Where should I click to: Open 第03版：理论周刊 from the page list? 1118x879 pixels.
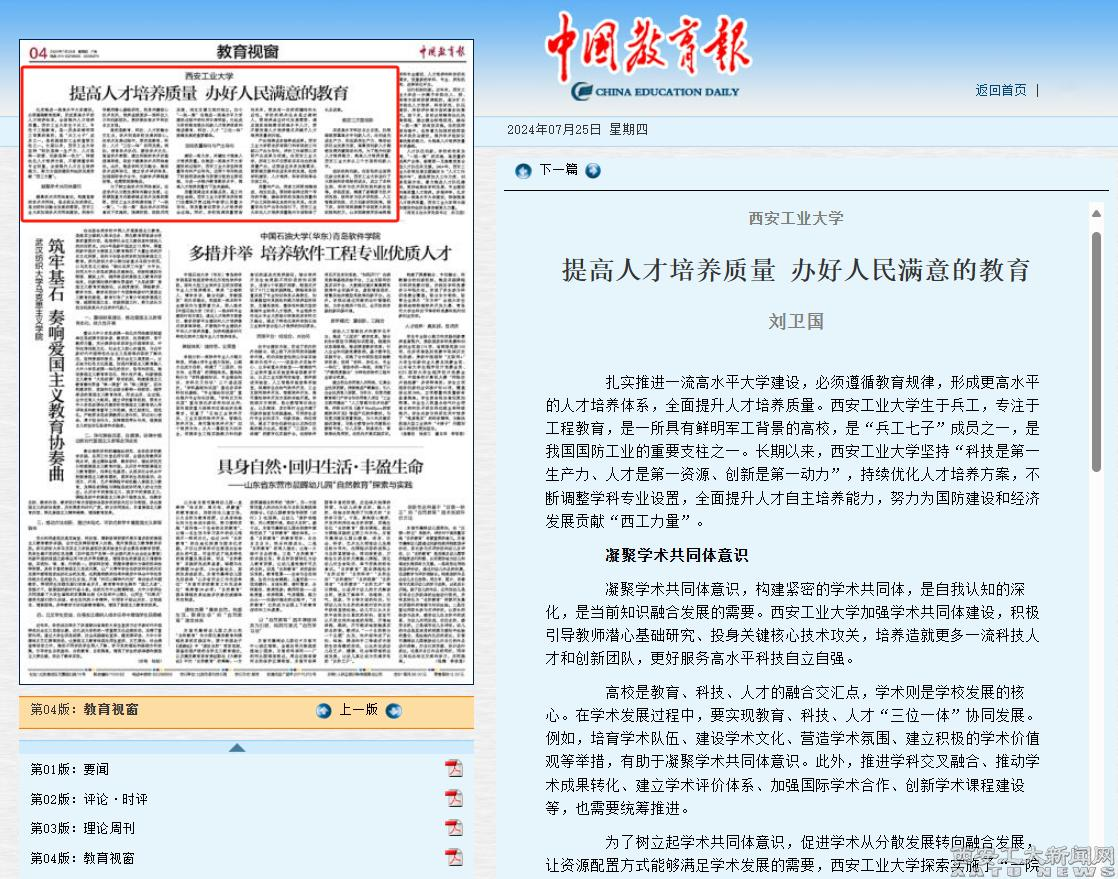click(82, 828)
